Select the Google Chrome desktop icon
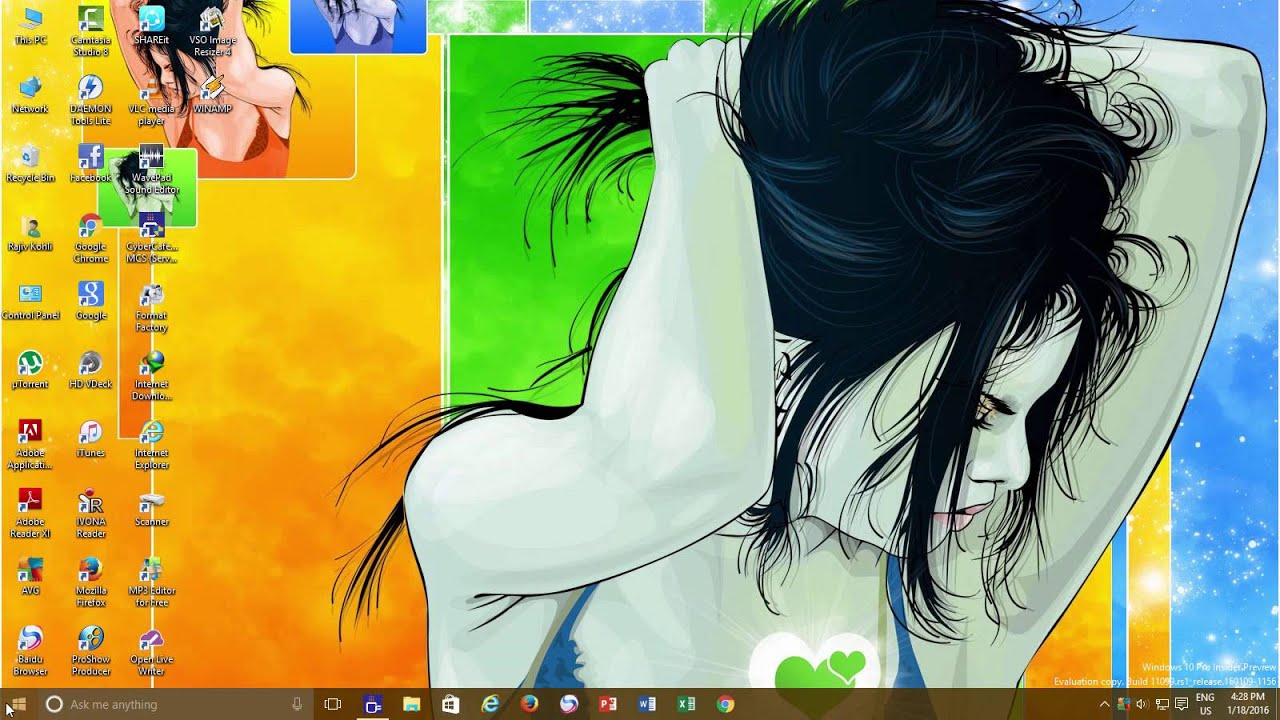The width and height of the screenshot is (1280, 720). (91, 239)
